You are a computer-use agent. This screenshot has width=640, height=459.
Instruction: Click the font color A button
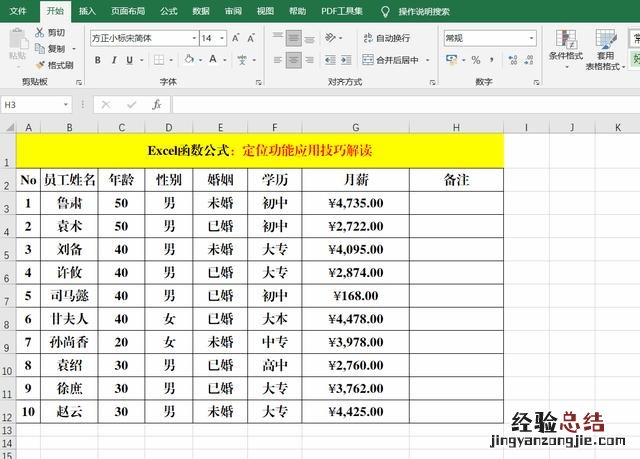tap(213, 60)
